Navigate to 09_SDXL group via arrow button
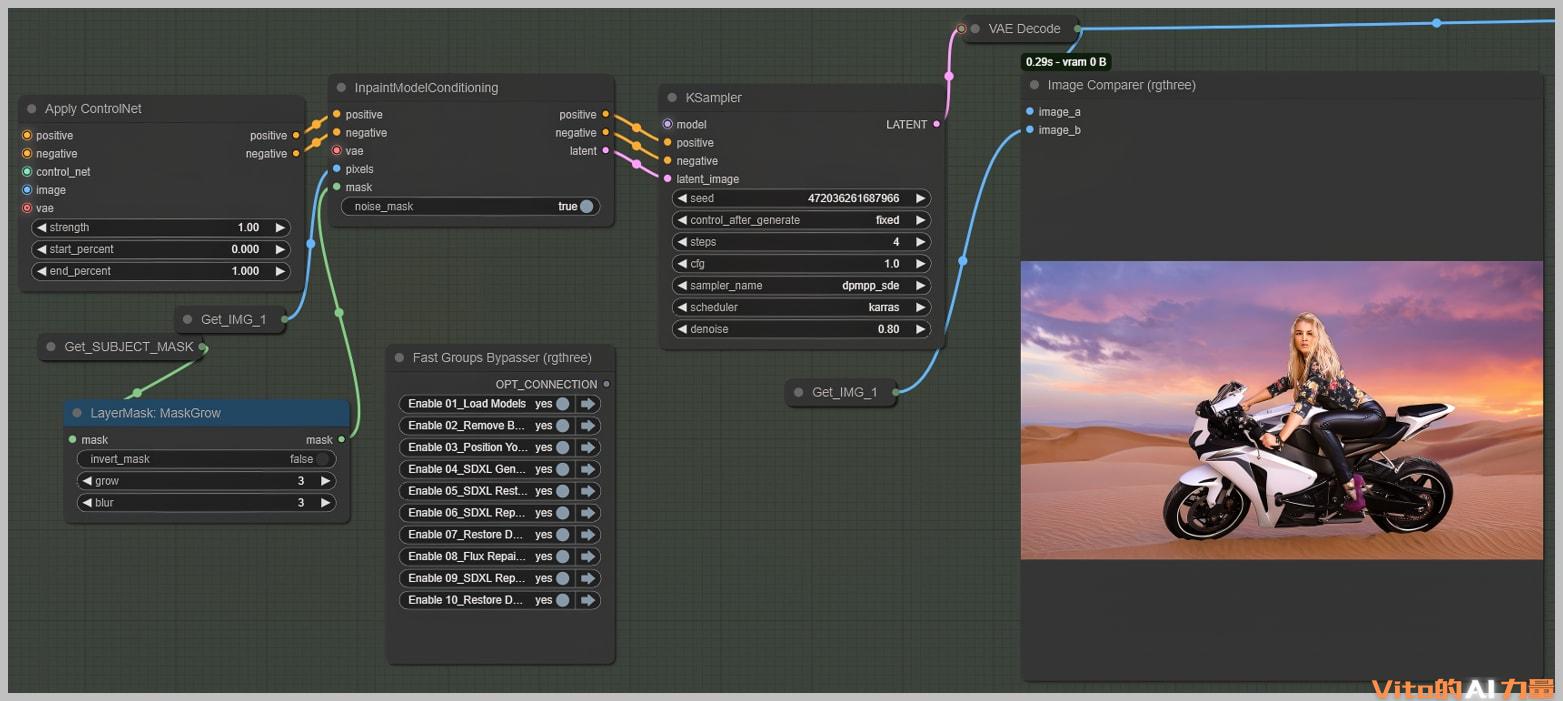1563x701 pixels. (588, 578)
